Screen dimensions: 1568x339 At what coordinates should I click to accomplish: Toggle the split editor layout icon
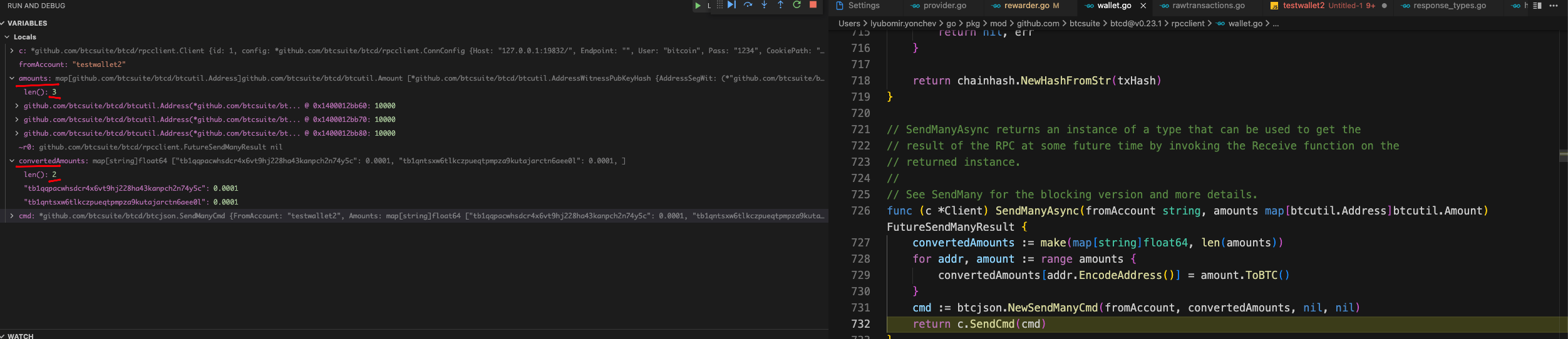pyautogui.click(x=1537, y=6)
